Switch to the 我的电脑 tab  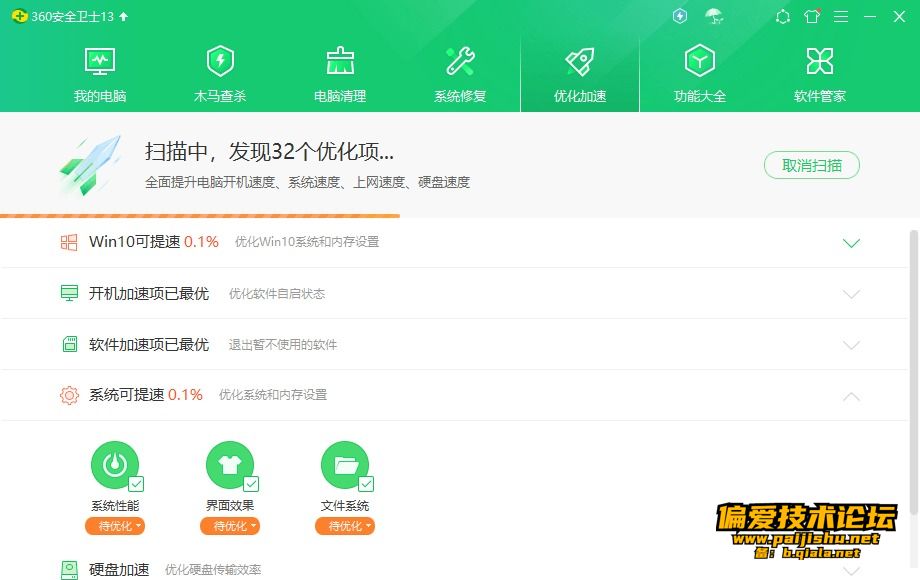[100, 74]
